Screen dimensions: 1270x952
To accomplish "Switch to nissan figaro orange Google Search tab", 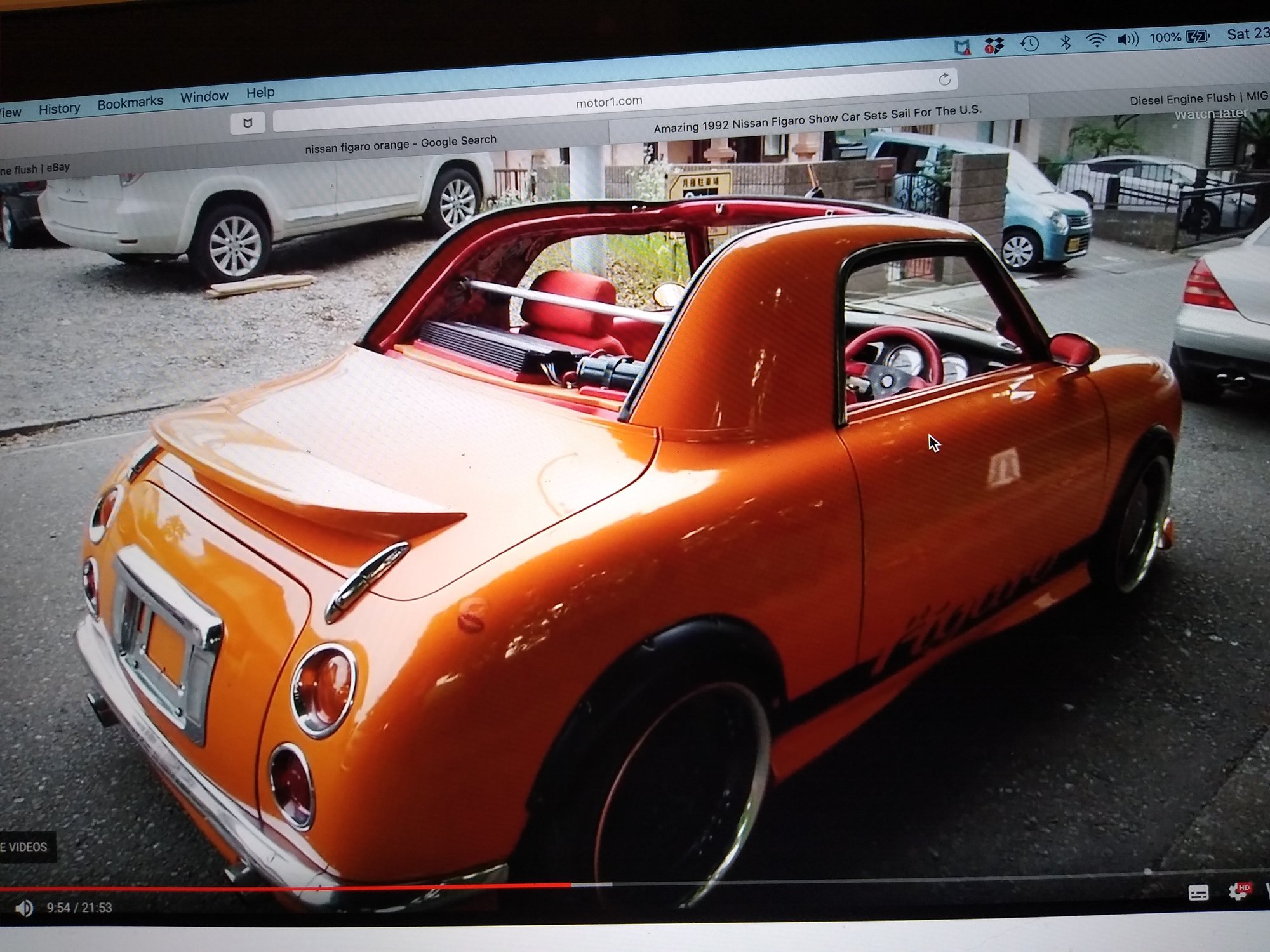I will 401,143.
